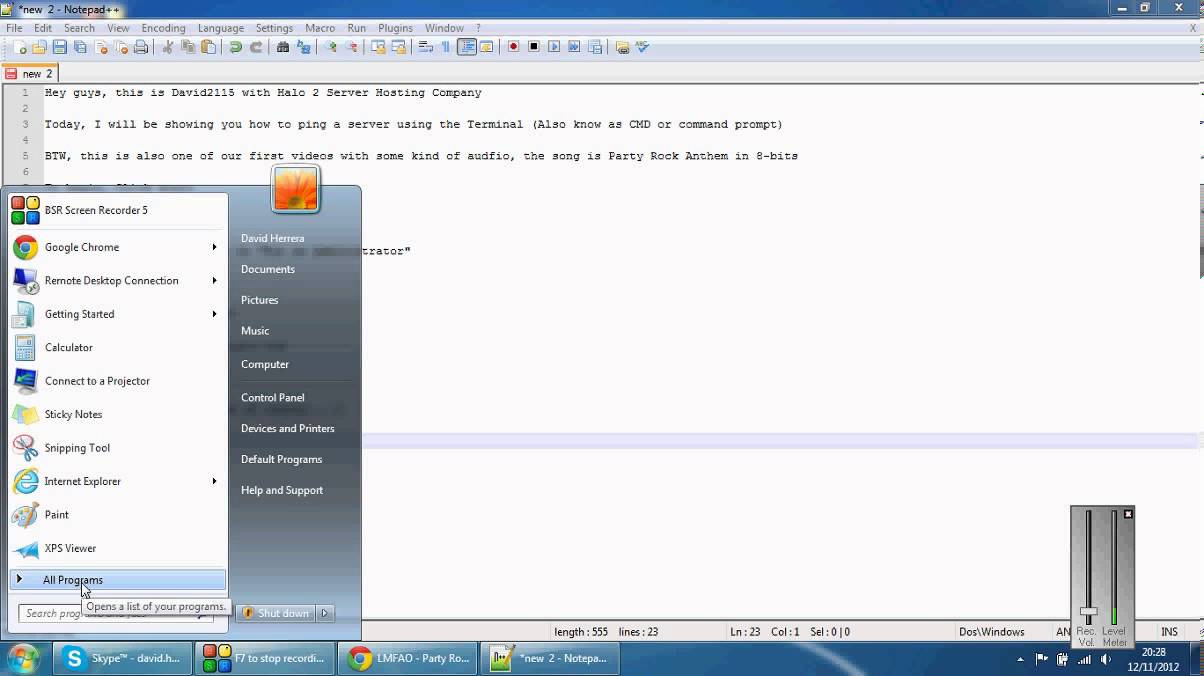Click the Stop macro recording icon
The image size is (1204, 676).
pyautogui.click(x=534, y=47)
